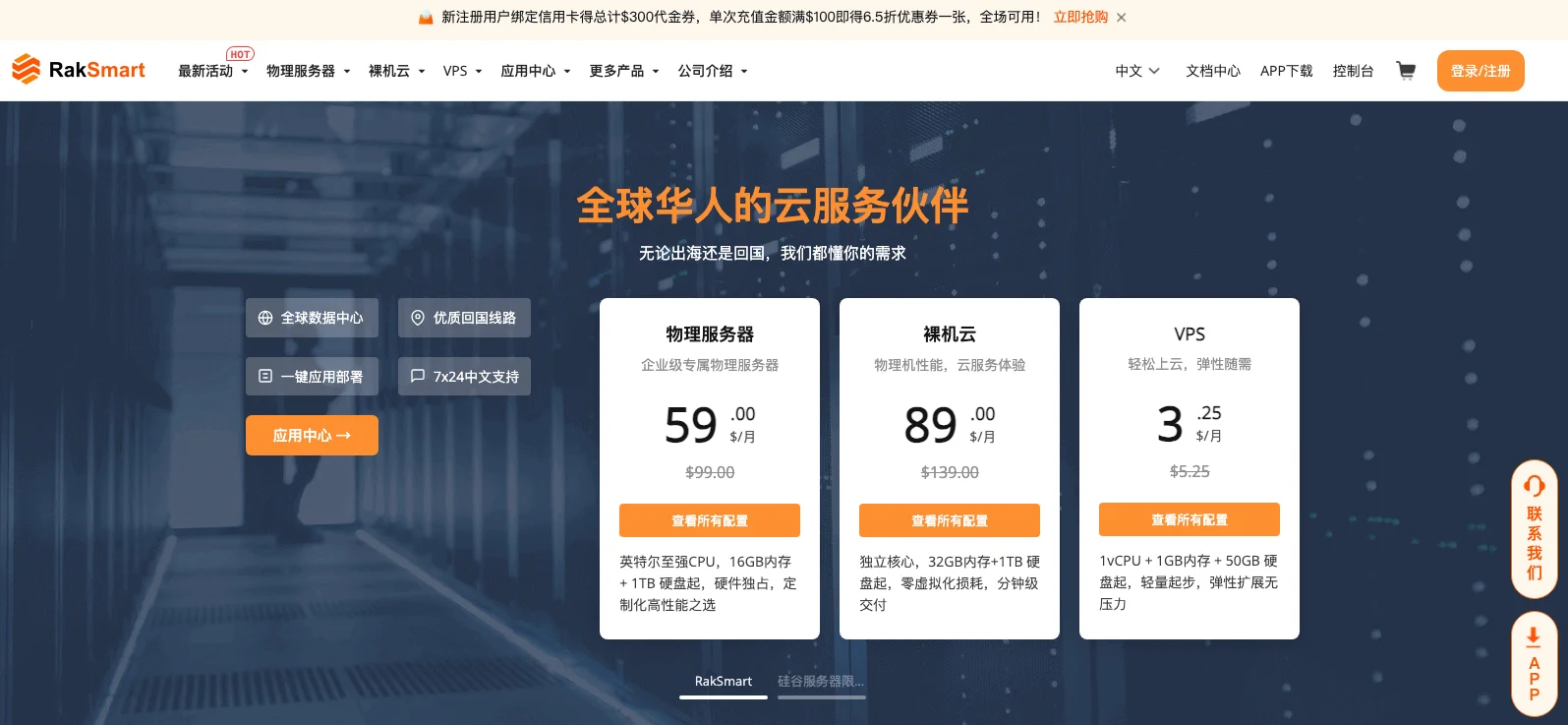Click the headline 全球华人的云服务伙伴

coord(773,205)
